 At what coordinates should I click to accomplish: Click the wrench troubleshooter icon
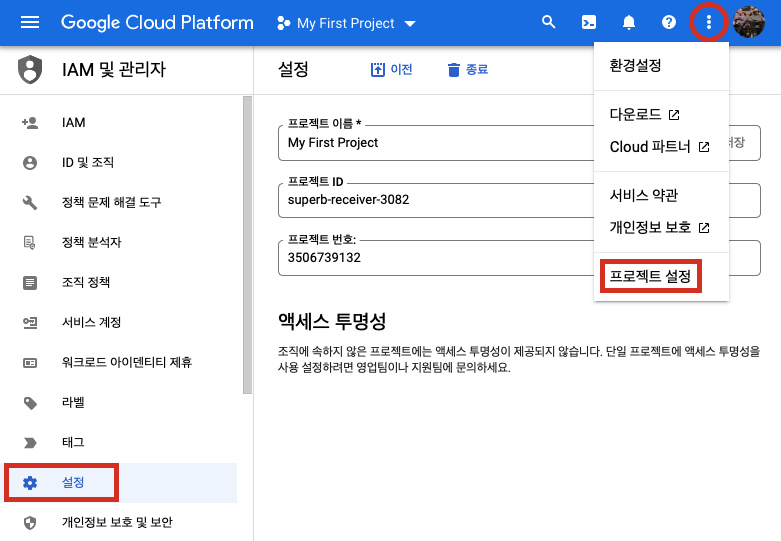30,202
